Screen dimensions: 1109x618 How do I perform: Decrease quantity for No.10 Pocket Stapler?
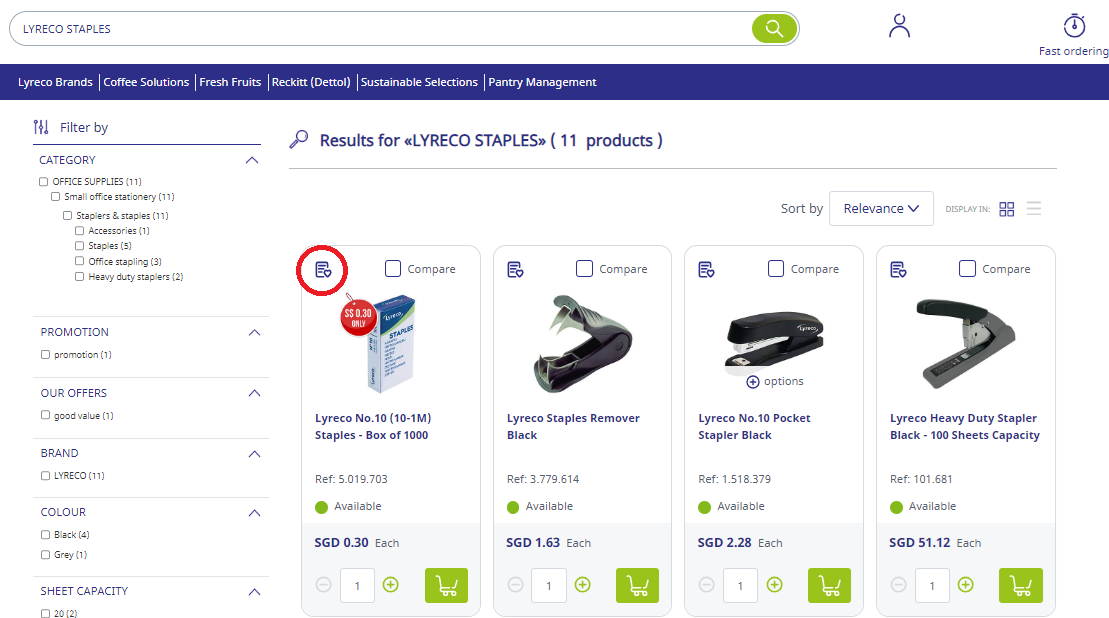(x=707, y=585)
